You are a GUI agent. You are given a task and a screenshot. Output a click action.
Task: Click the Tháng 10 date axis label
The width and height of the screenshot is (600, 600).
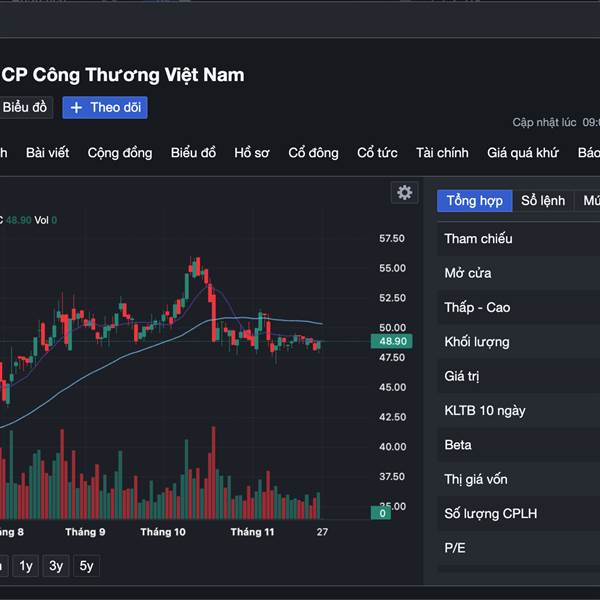(163, 532)
